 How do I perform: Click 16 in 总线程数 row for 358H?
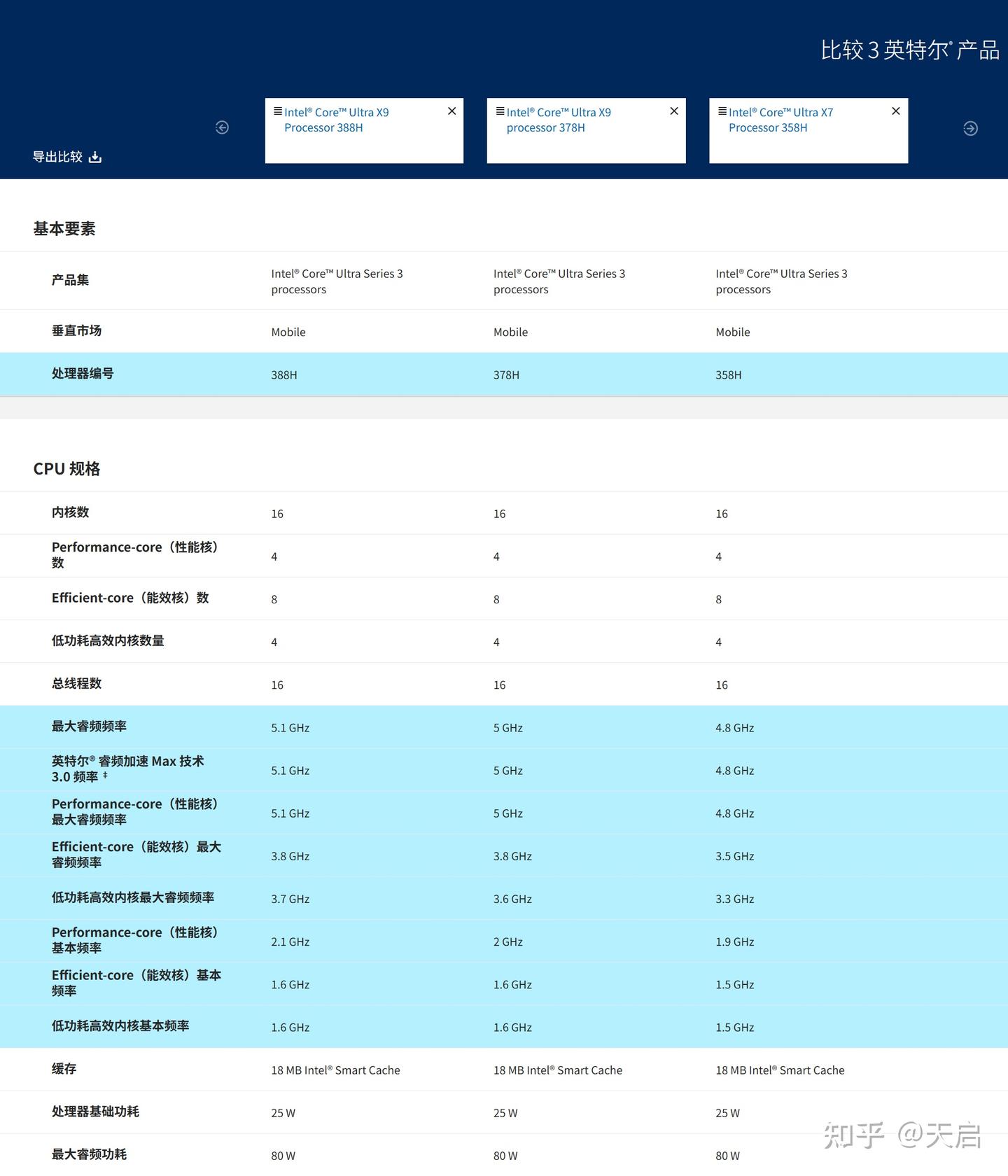(x=722, y=685)
